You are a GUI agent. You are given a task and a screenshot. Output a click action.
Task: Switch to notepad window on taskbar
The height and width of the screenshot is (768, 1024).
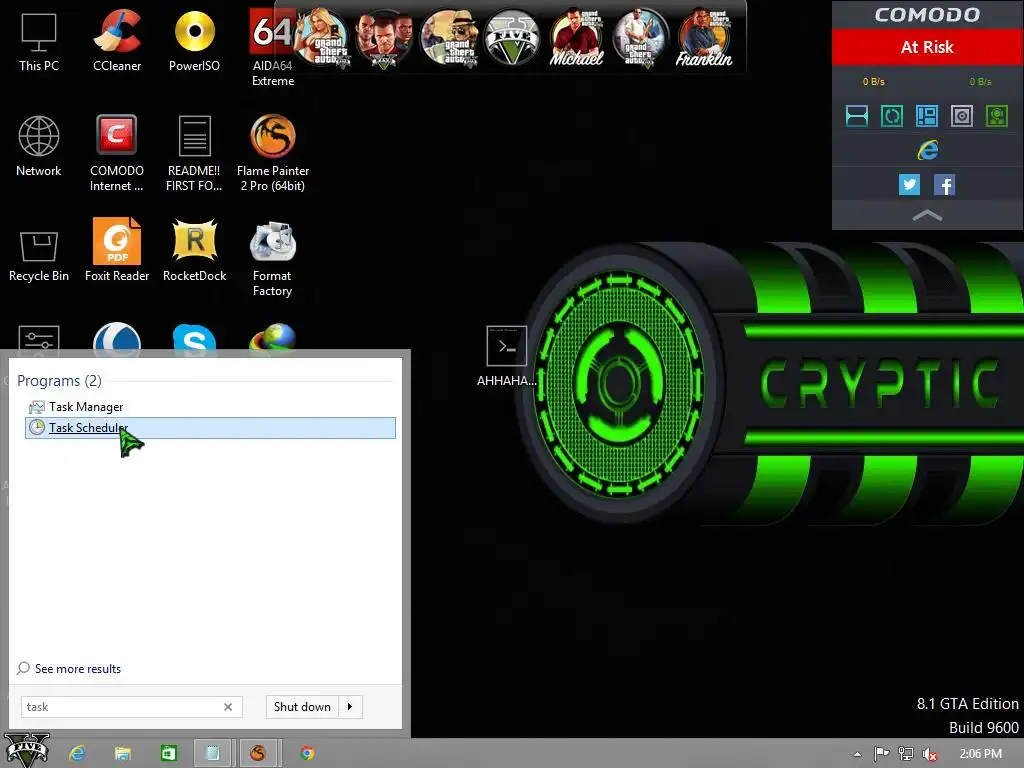212,754
